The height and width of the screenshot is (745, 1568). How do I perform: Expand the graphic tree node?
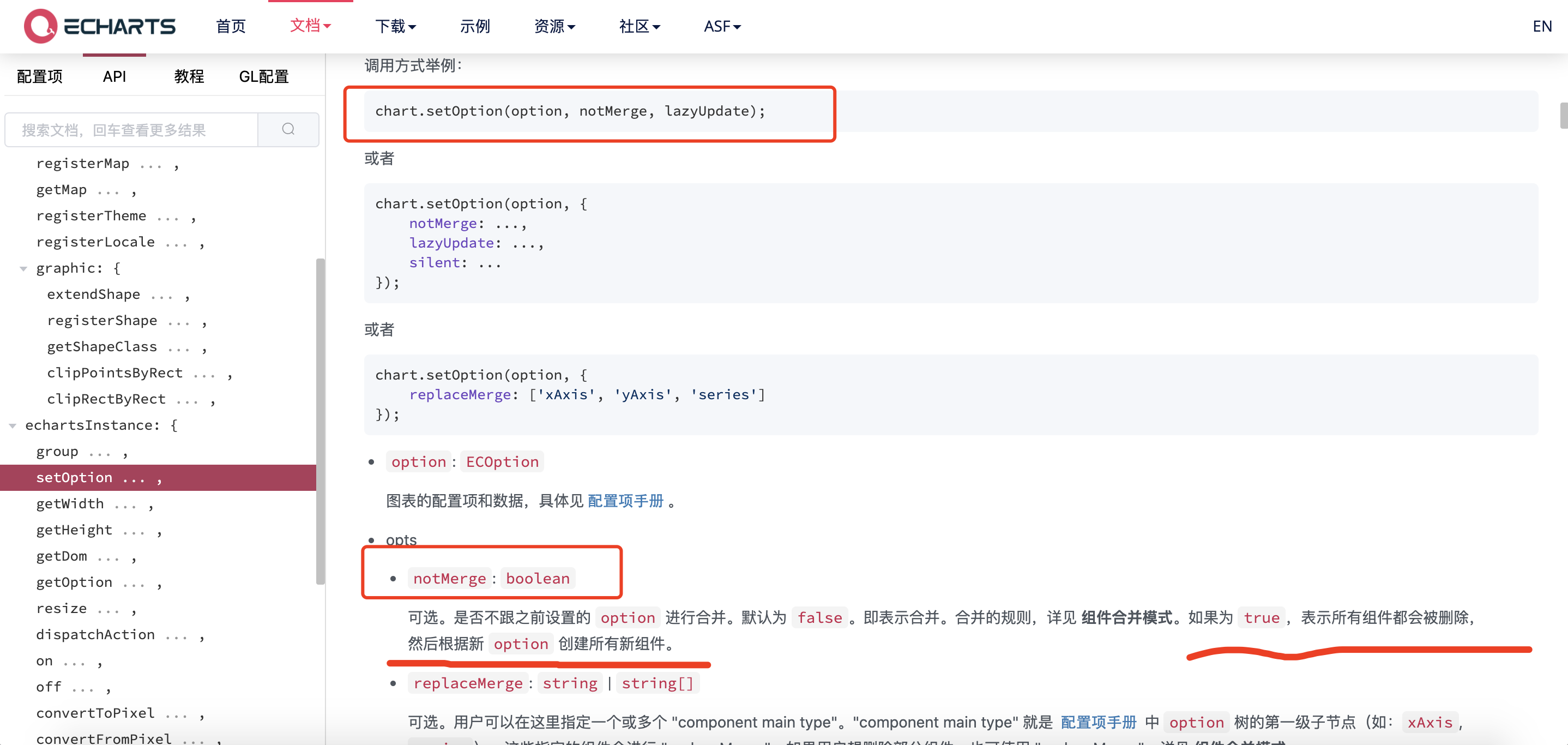coord(22,267)
